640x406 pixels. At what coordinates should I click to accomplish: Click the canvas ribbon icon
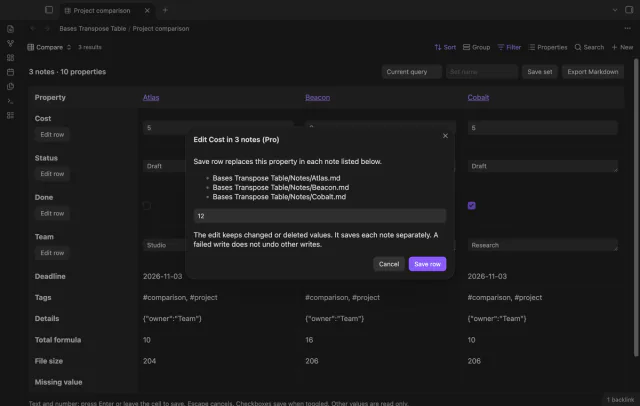(x=11, y=58)
